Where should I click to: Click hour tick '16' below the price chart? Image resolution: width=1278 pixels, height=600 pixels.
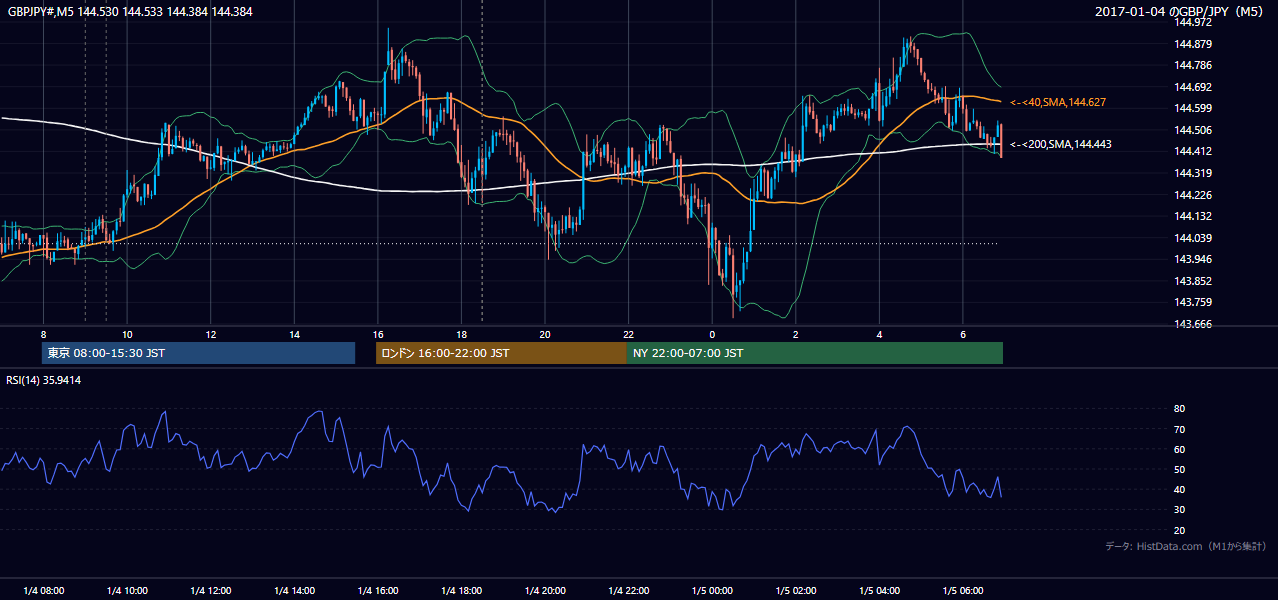[378, 334]
